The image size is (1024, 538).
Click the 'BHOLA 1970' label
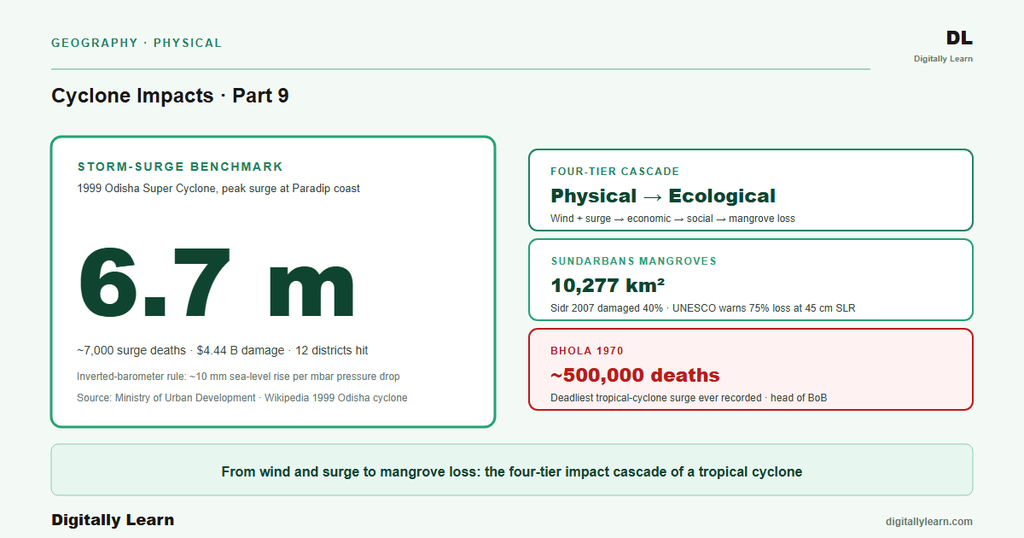pos(586,351)
